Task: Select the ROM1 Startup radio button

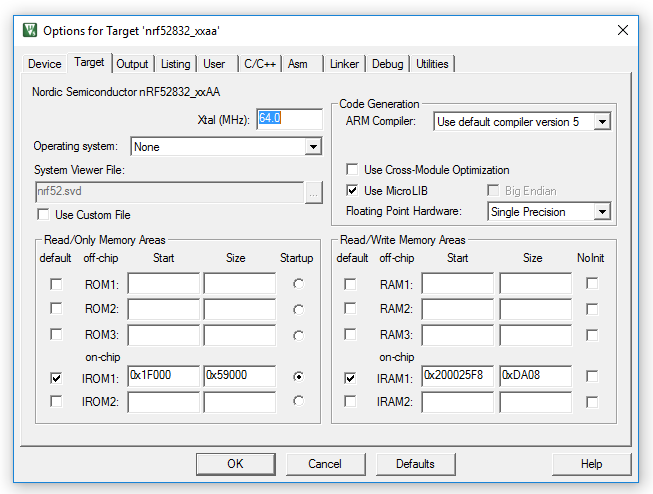Action: pyautogui.click(x=298, y=284)
